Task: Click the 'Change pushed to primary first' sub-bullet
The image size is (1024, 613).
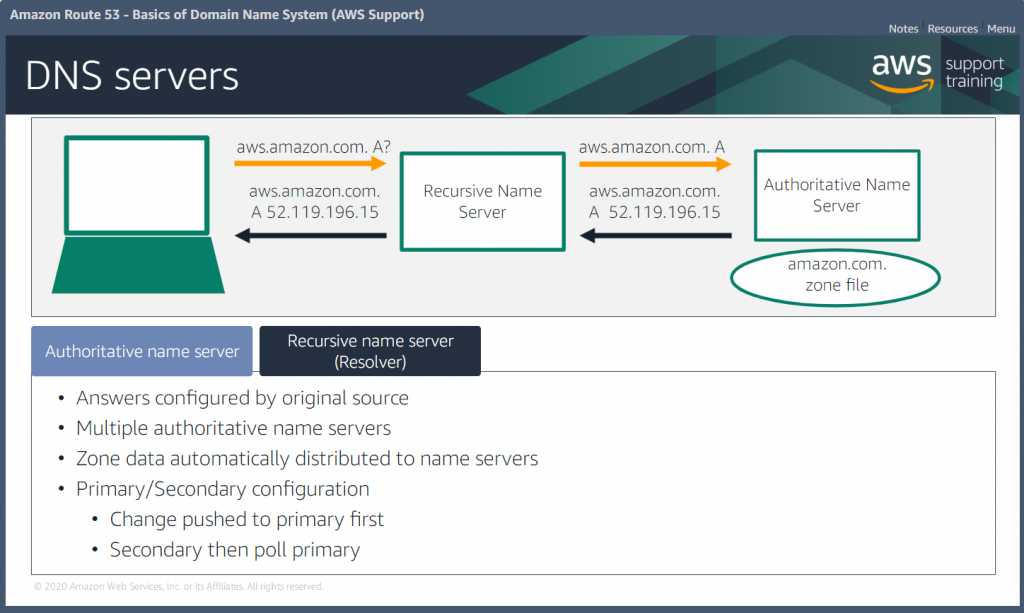Action: click(247, 519)
